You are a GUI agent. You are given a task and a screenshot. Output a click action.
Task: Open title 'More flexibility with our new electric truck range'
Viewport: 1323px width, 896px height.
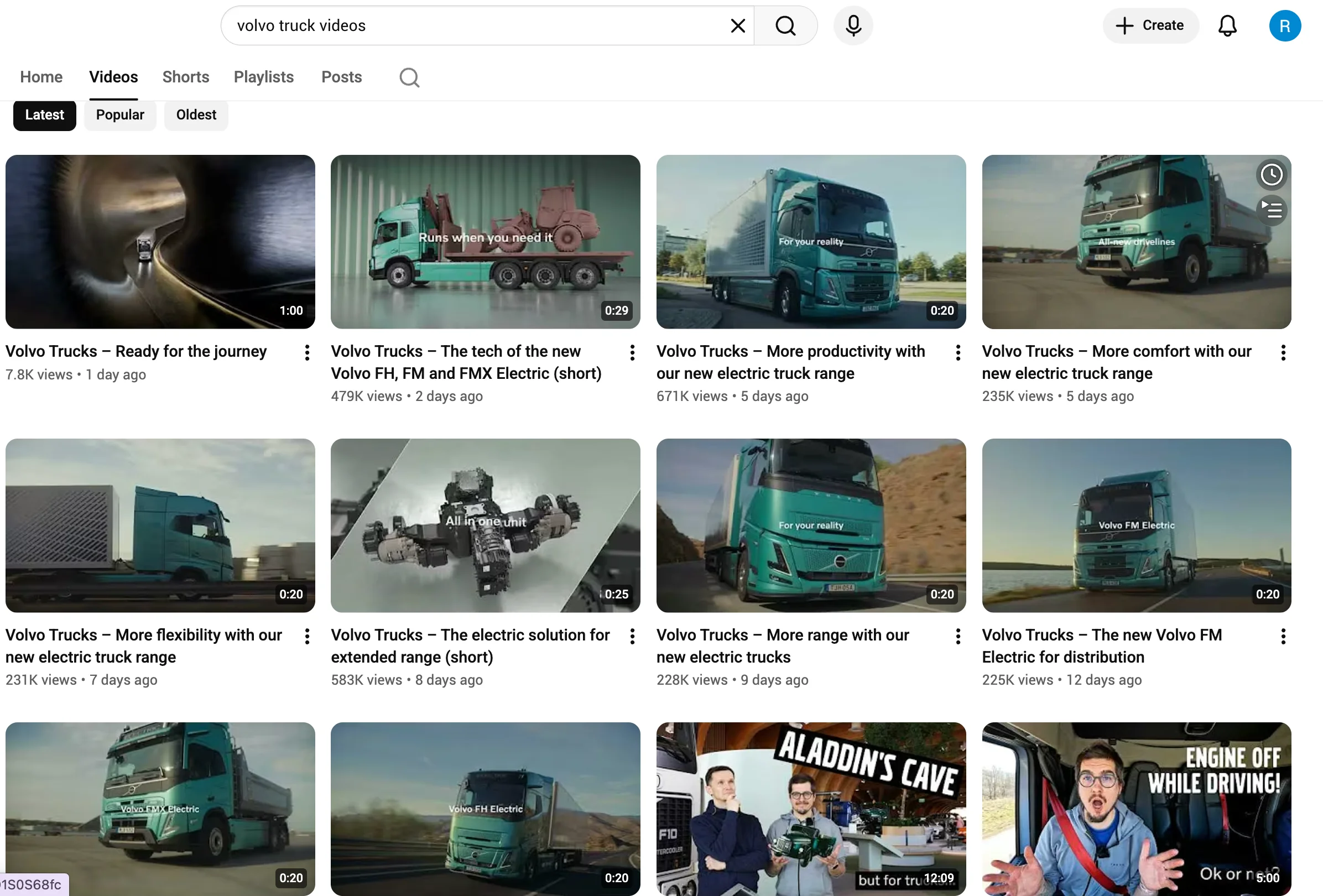click(143, 645)
